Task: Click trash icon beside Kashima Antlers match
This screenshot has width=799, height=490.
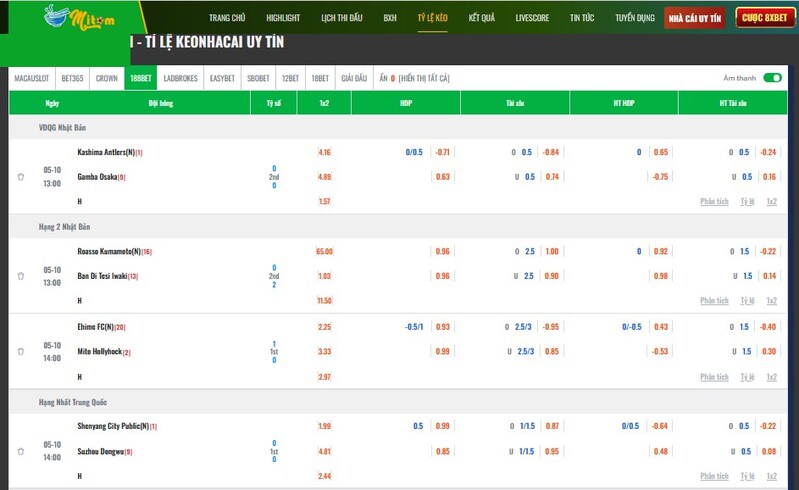Action: (21, 177)
